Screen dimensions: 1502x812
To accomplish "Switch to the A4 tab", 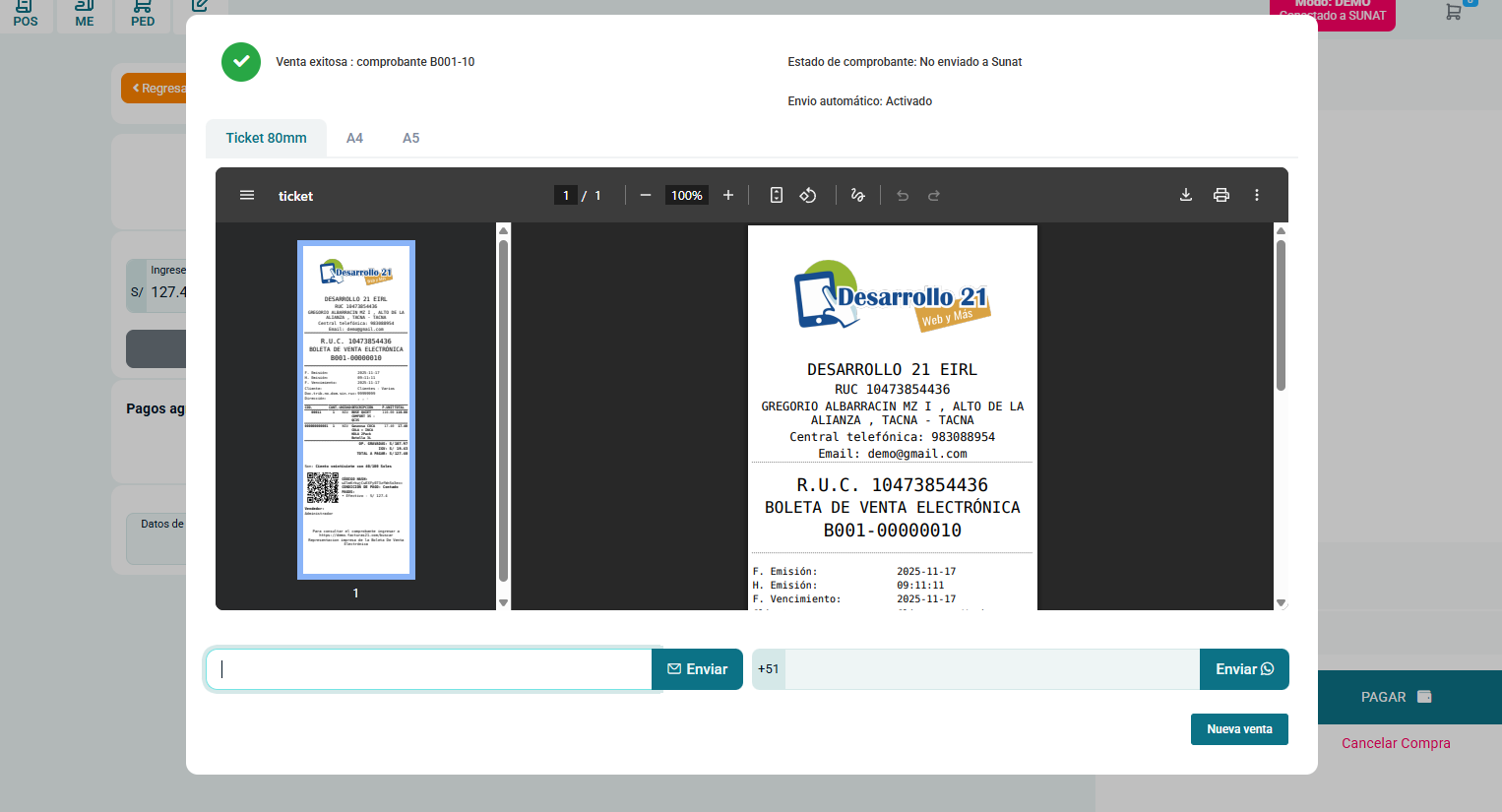I will 354,139.
